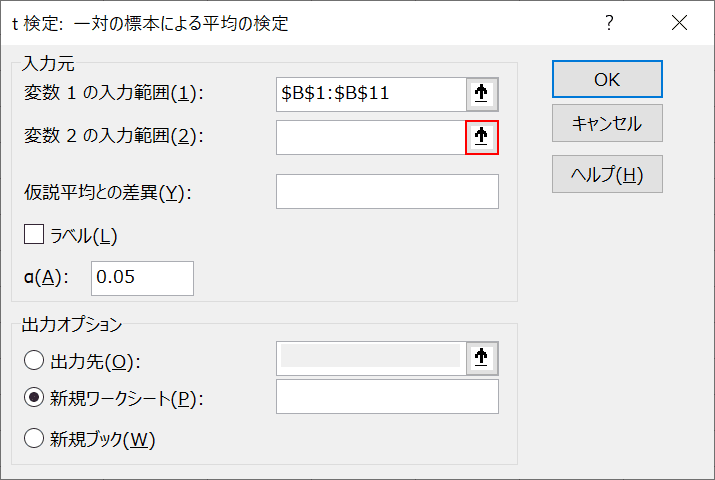Click the キャンセル button
715x480 pixels.
607,123
